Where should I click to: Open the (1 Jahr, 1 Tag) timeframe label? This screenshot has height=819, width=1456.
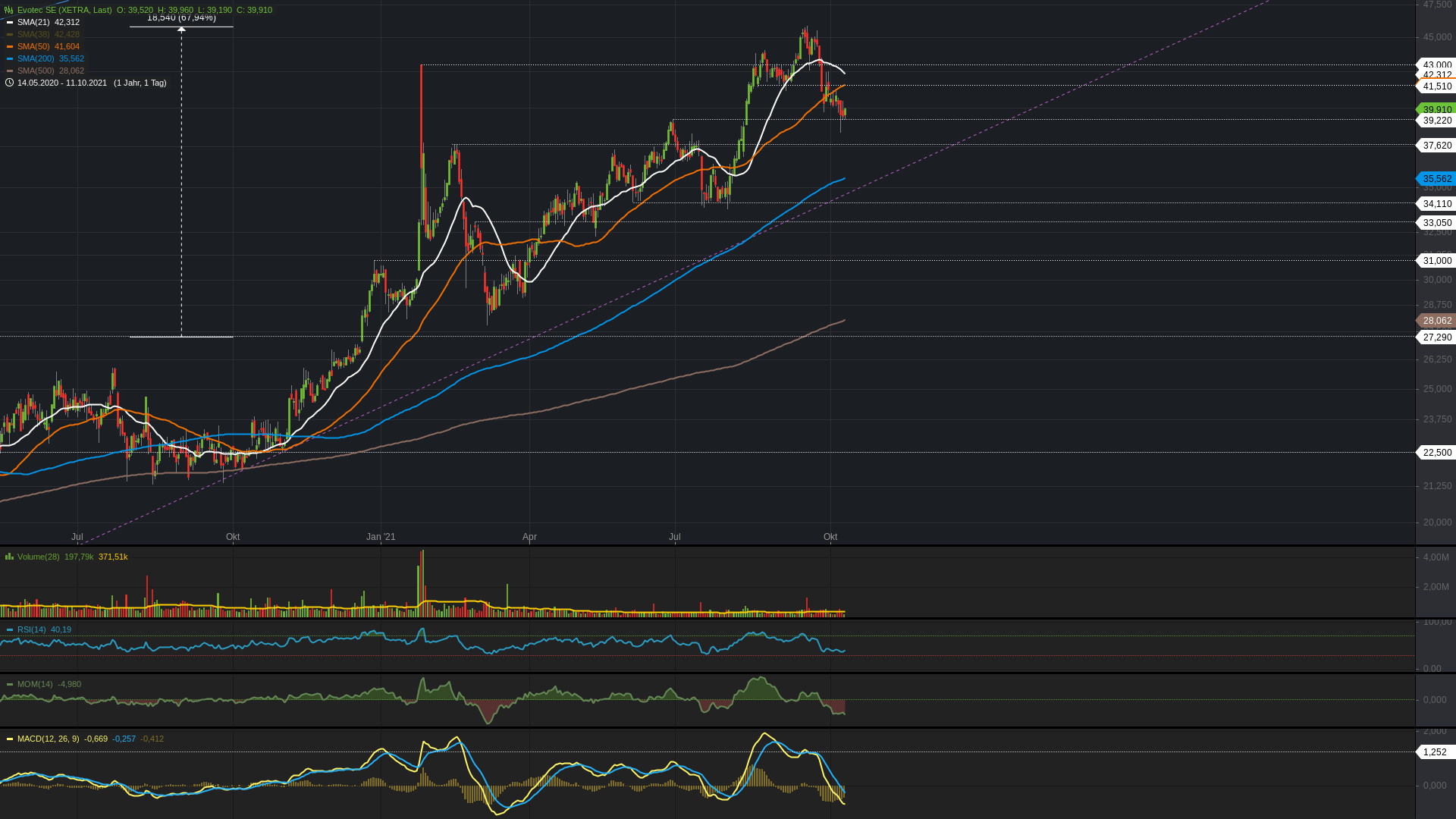click(x=140, y=83)
